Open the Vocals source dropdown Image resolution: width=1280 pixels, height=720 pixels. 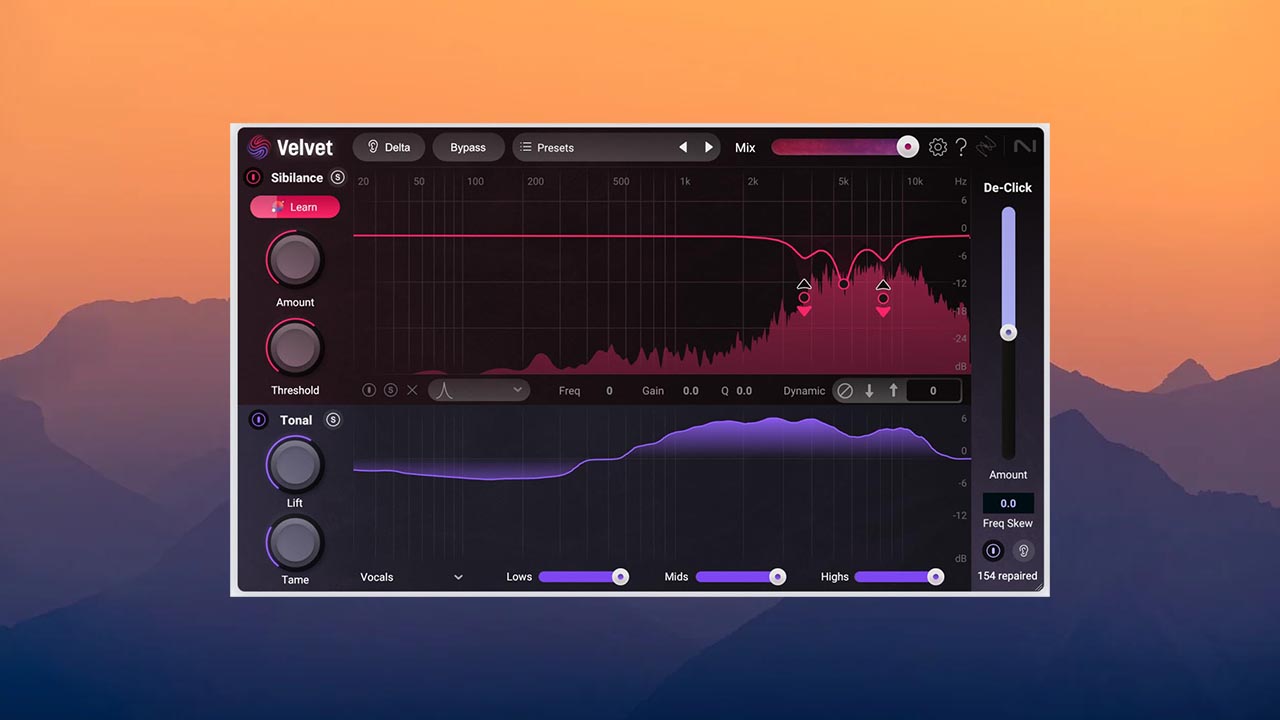(x=410, y=576)
